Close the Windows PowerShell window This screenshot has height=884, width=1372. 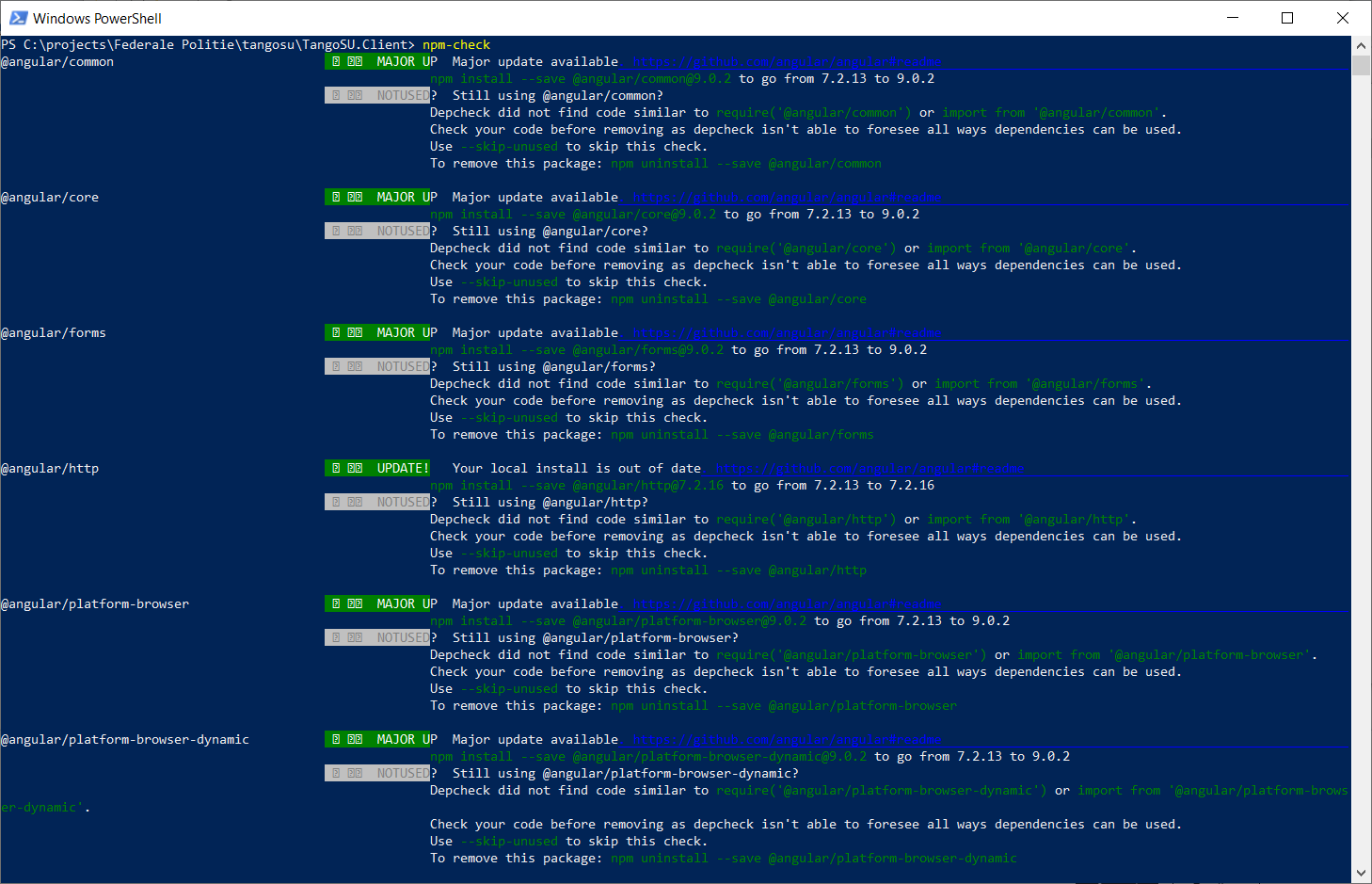point(1343,18)
